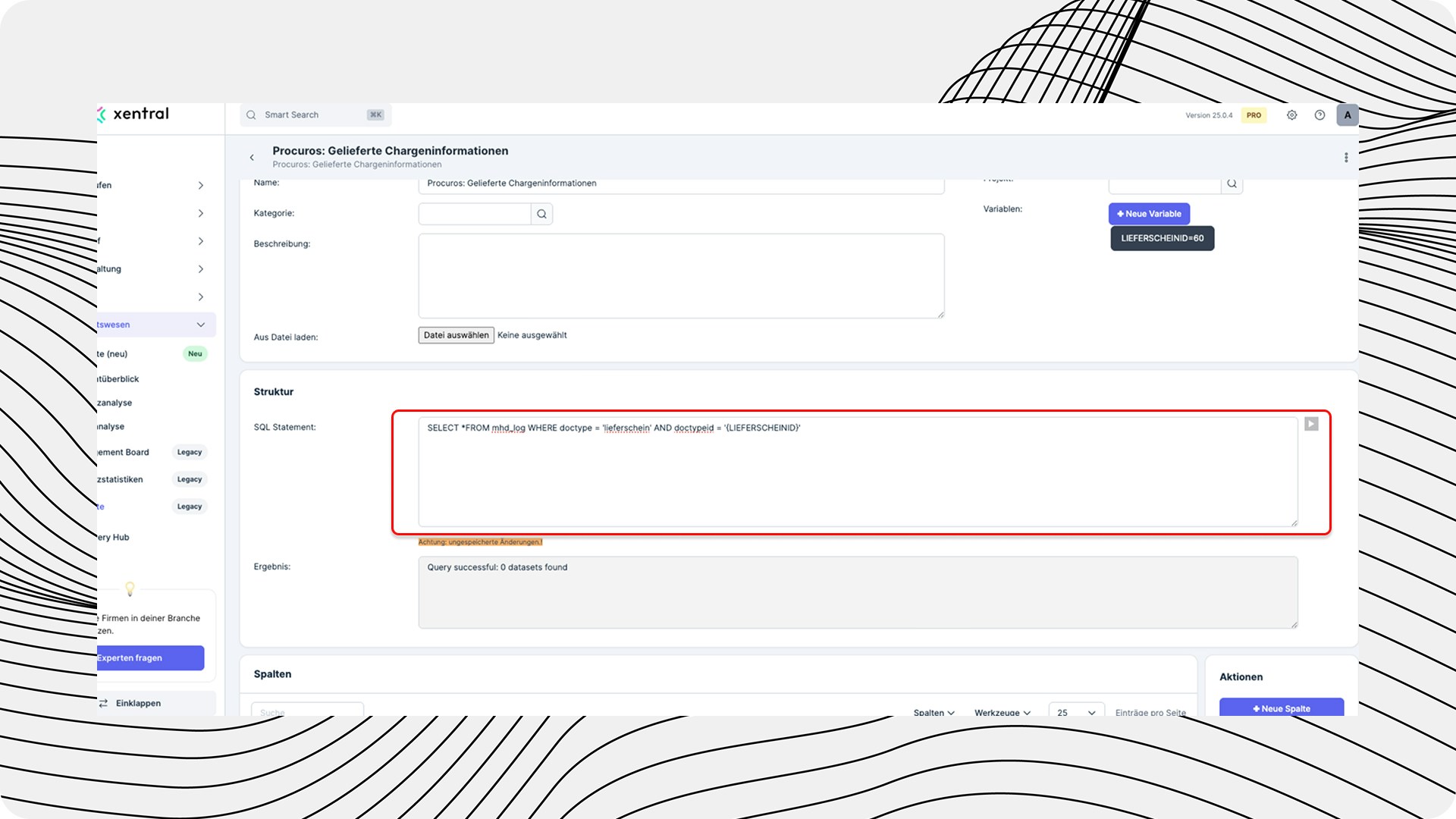1456x819 pixels.
Task: Open help question mark icon
Action: pos(1319,115)
